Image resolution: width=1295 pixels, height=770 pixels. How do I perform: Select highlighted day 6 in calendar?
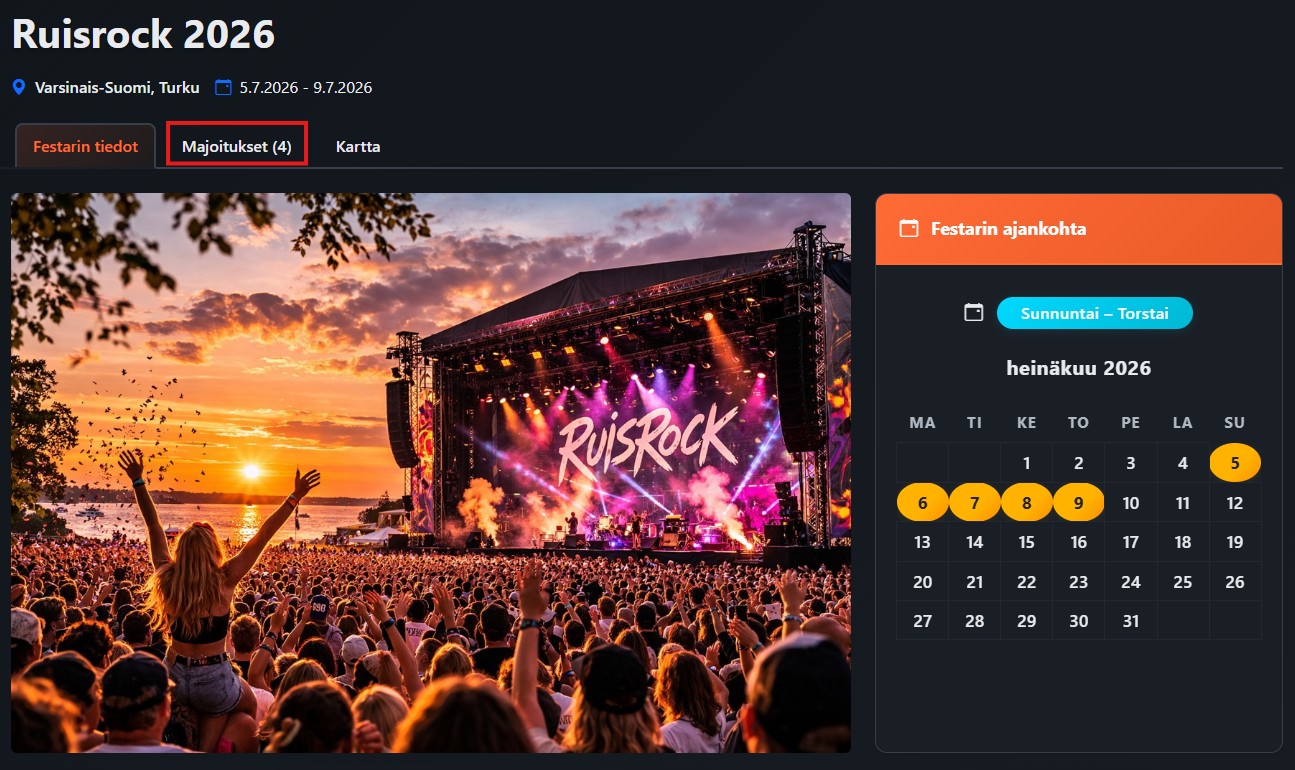point(922,503)
